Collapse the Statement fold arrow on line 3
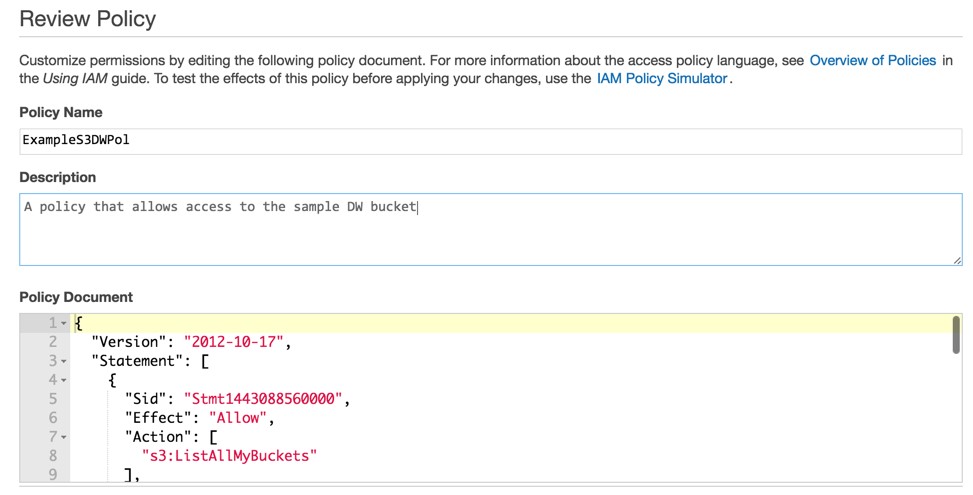 [64, 361]
